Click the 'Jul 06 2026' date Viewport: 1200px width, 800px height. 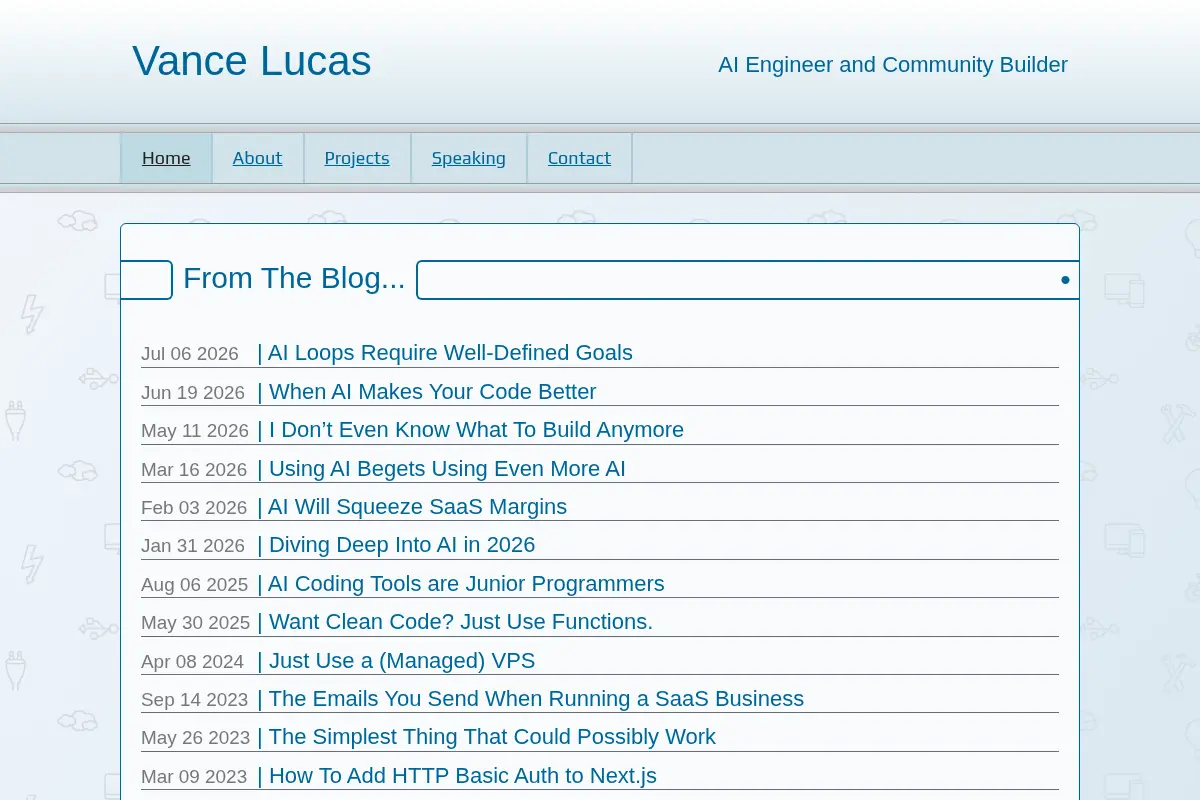click(x=190, y=354)
